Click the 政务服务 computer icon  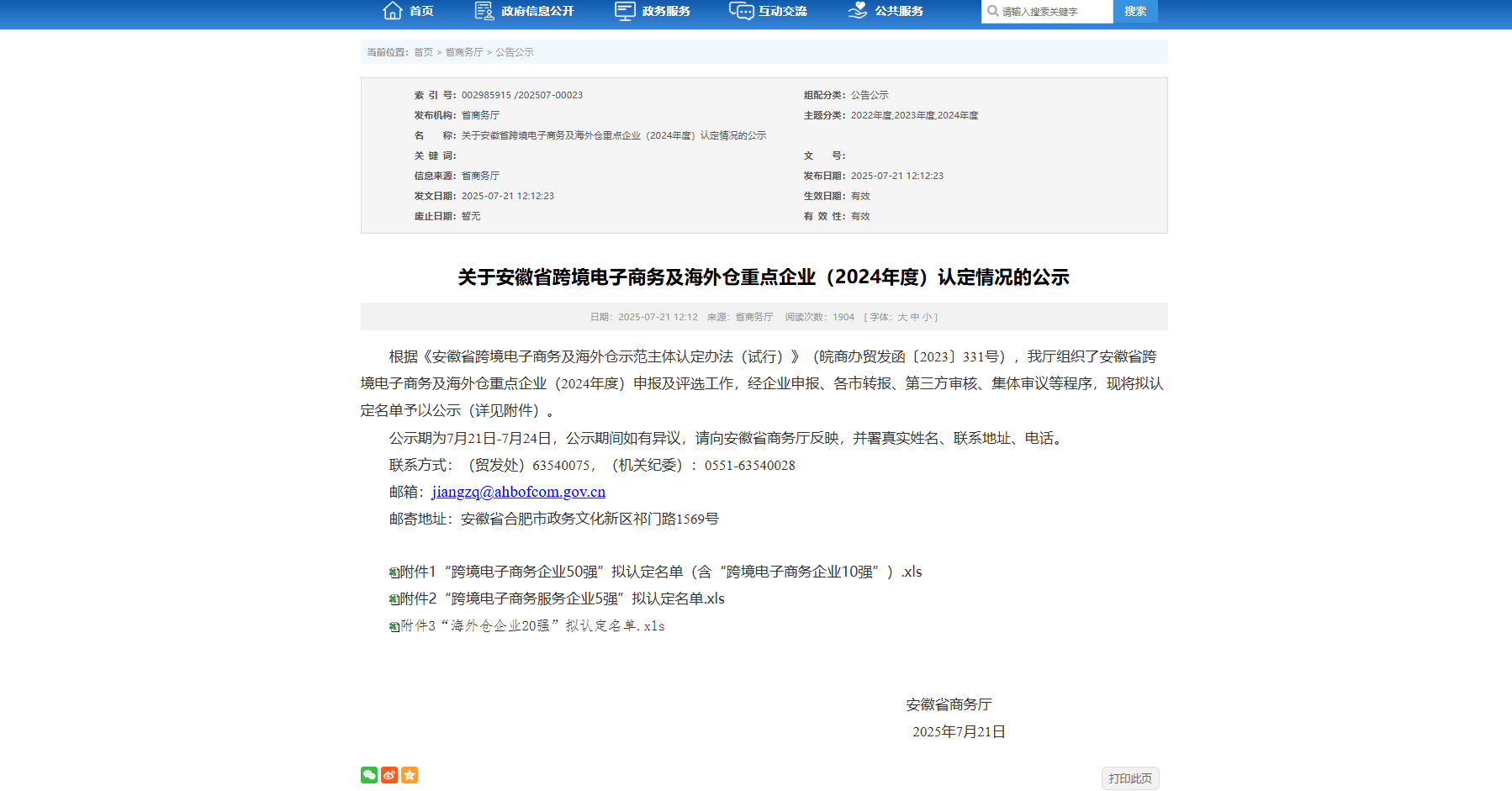pos(624,9)
